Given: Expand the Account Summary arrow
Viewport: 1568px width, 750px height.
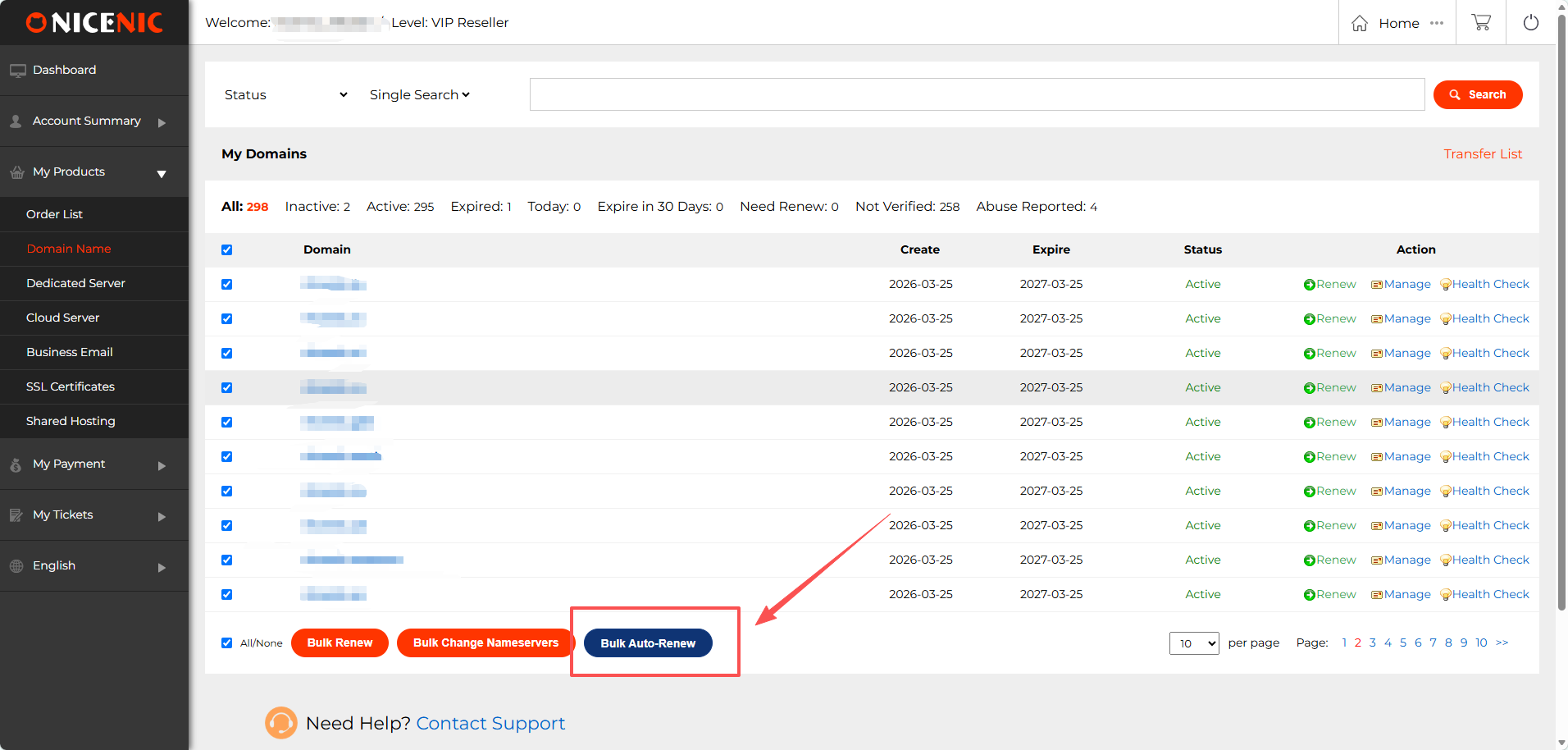Looking at the screenshot, I should pyautogui.click(x=162, y=123).
